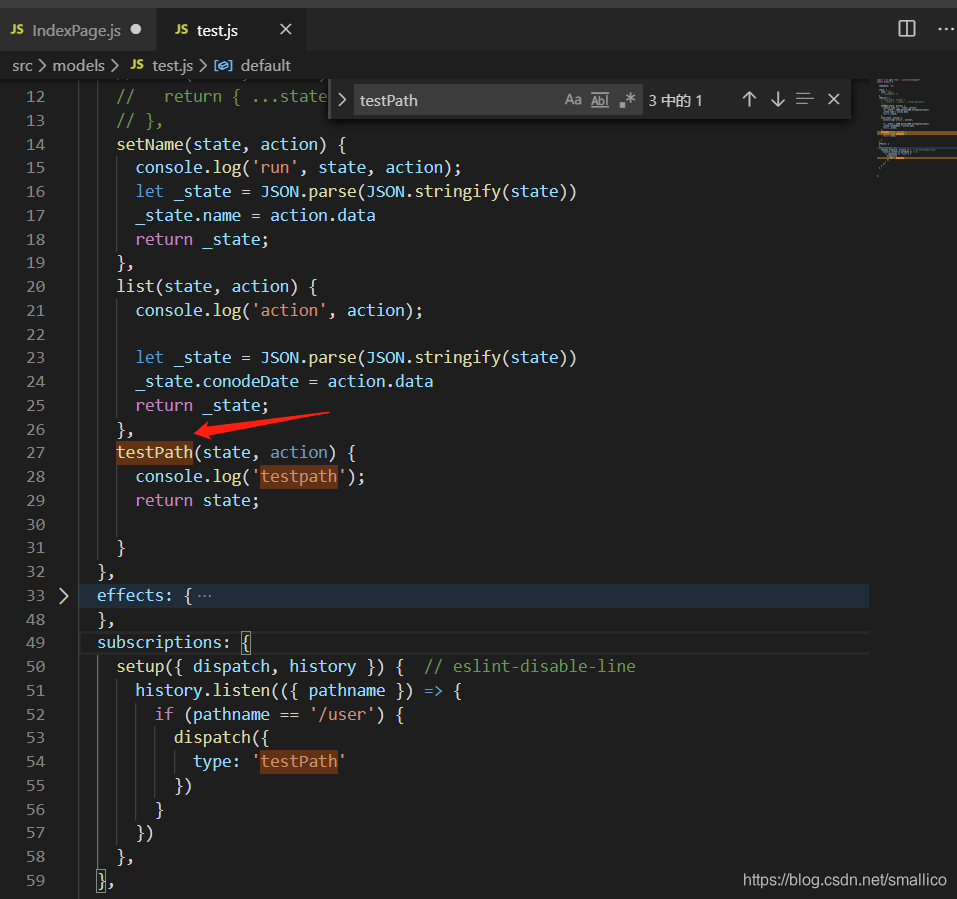Click the default symbol breadcrumb
The width and height of the screenshot is (957, 899).
tap(265, 65)
